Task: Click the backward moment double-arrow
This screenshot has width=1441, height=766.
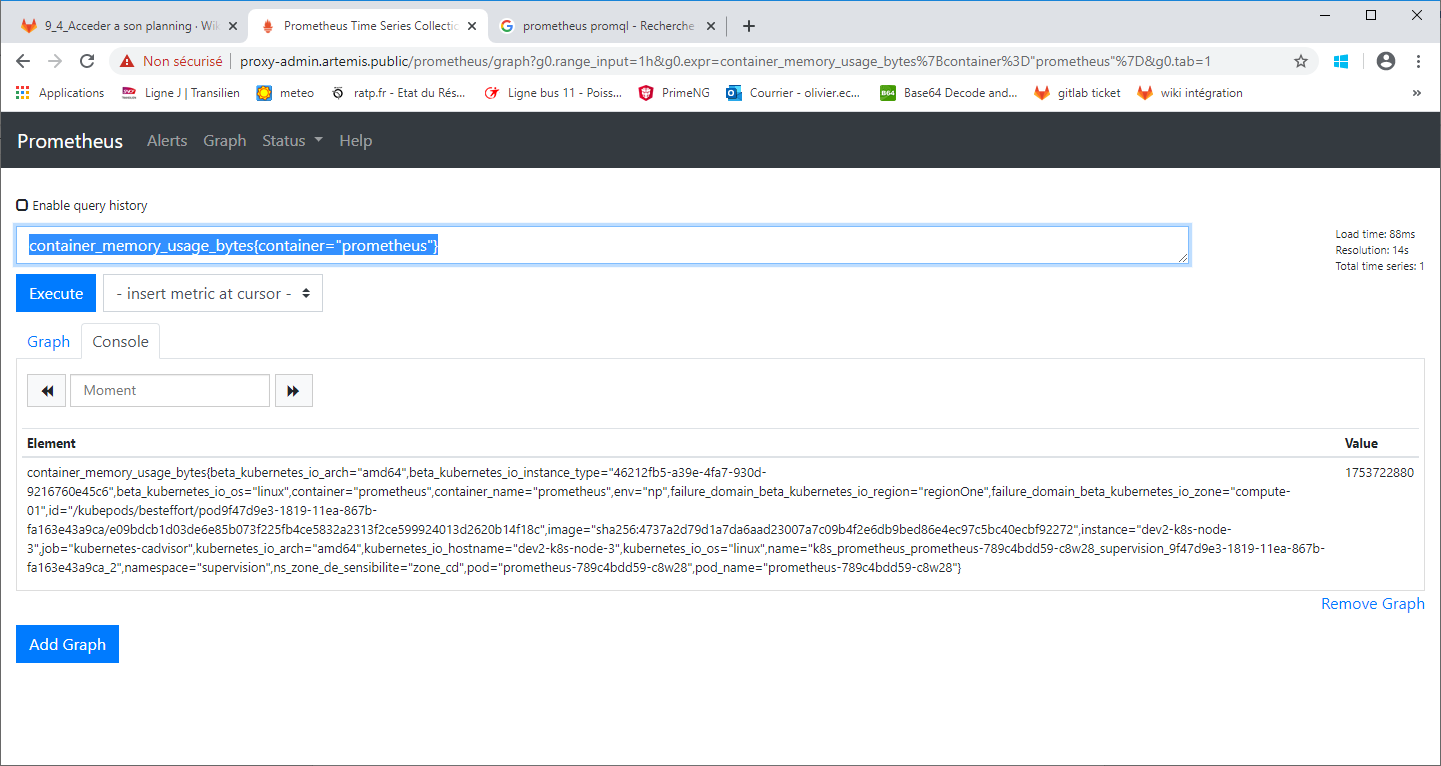Action: click(46, 390)
